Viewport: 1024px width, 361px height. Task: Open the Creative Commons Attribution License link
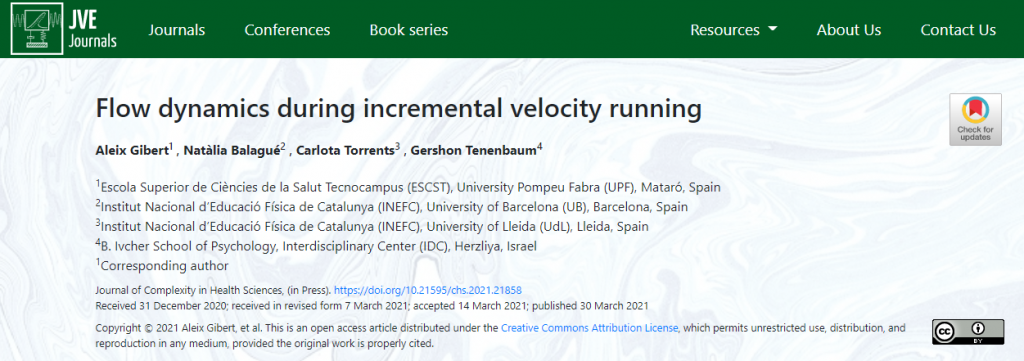tap(590, 328)
